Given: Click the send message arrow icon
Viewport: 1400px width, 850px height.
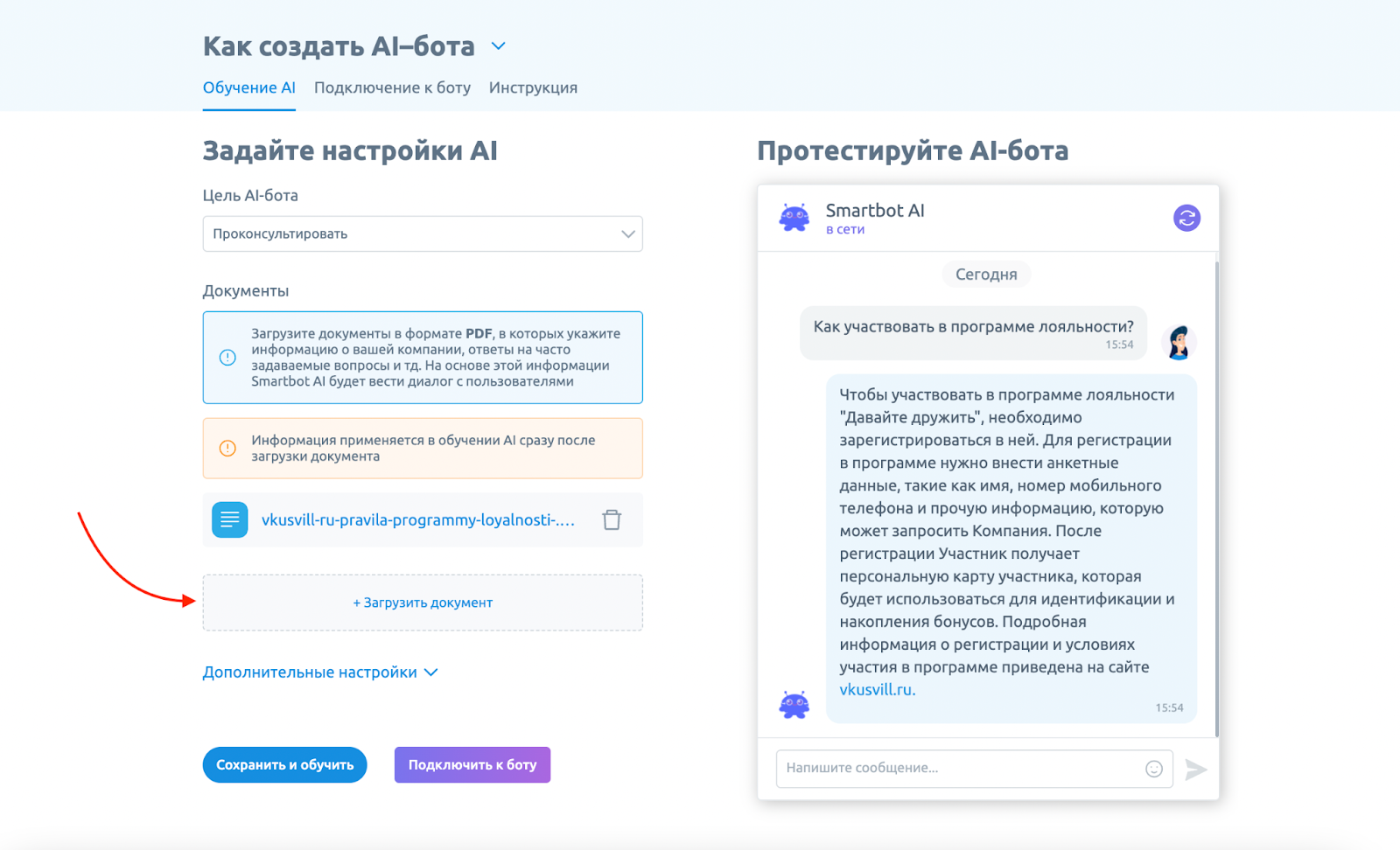Looking at the screenshot, I should coord(1196,769).
